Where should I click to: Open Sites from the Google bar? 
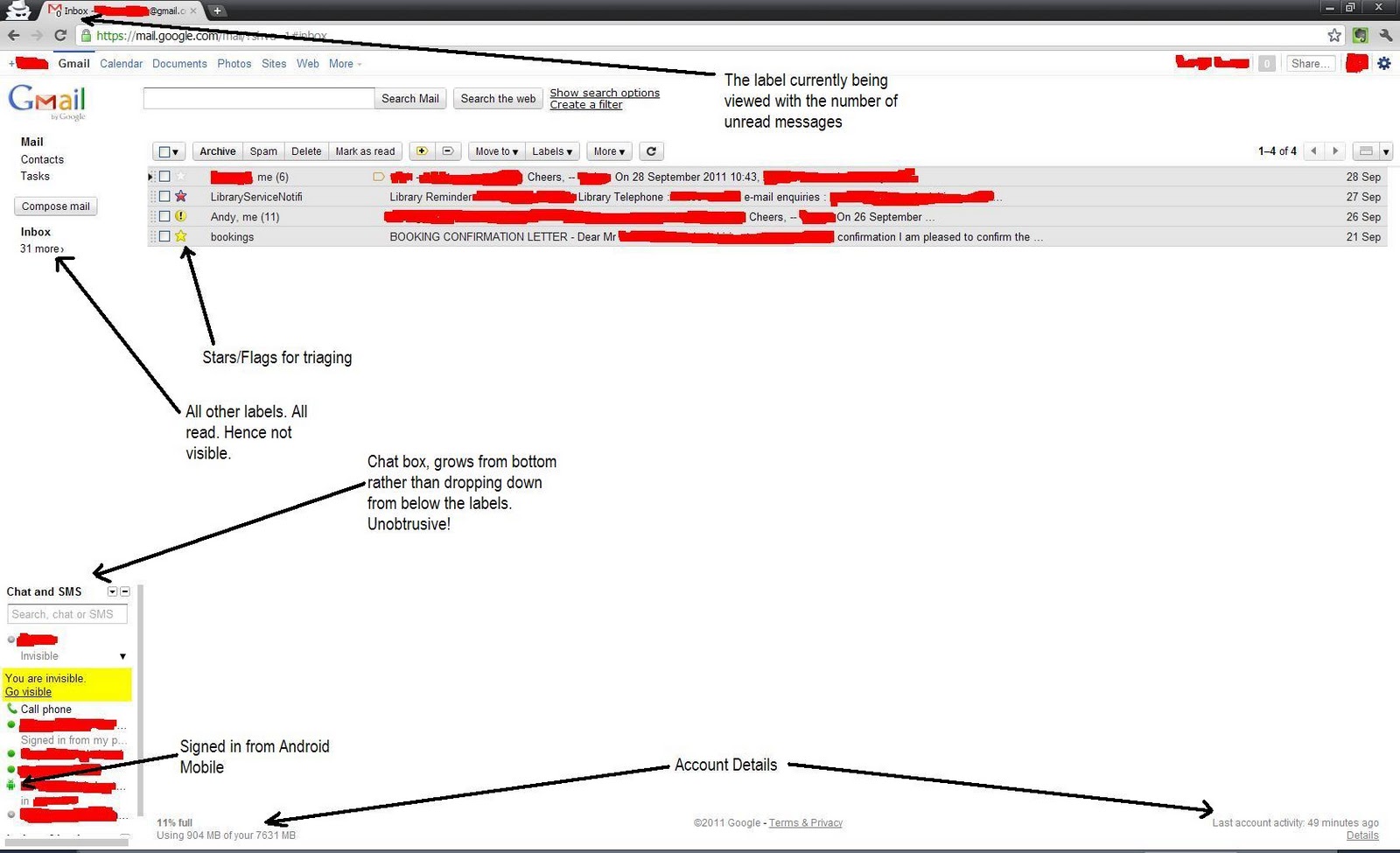(274, 64)
